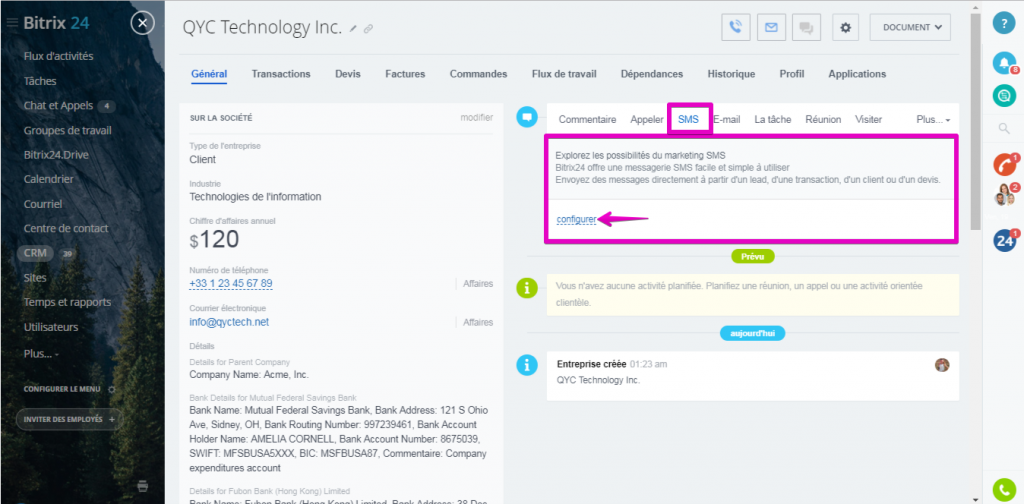Switch to the Général tab
Screen dimensions: 1024x504
coord(209,74)
